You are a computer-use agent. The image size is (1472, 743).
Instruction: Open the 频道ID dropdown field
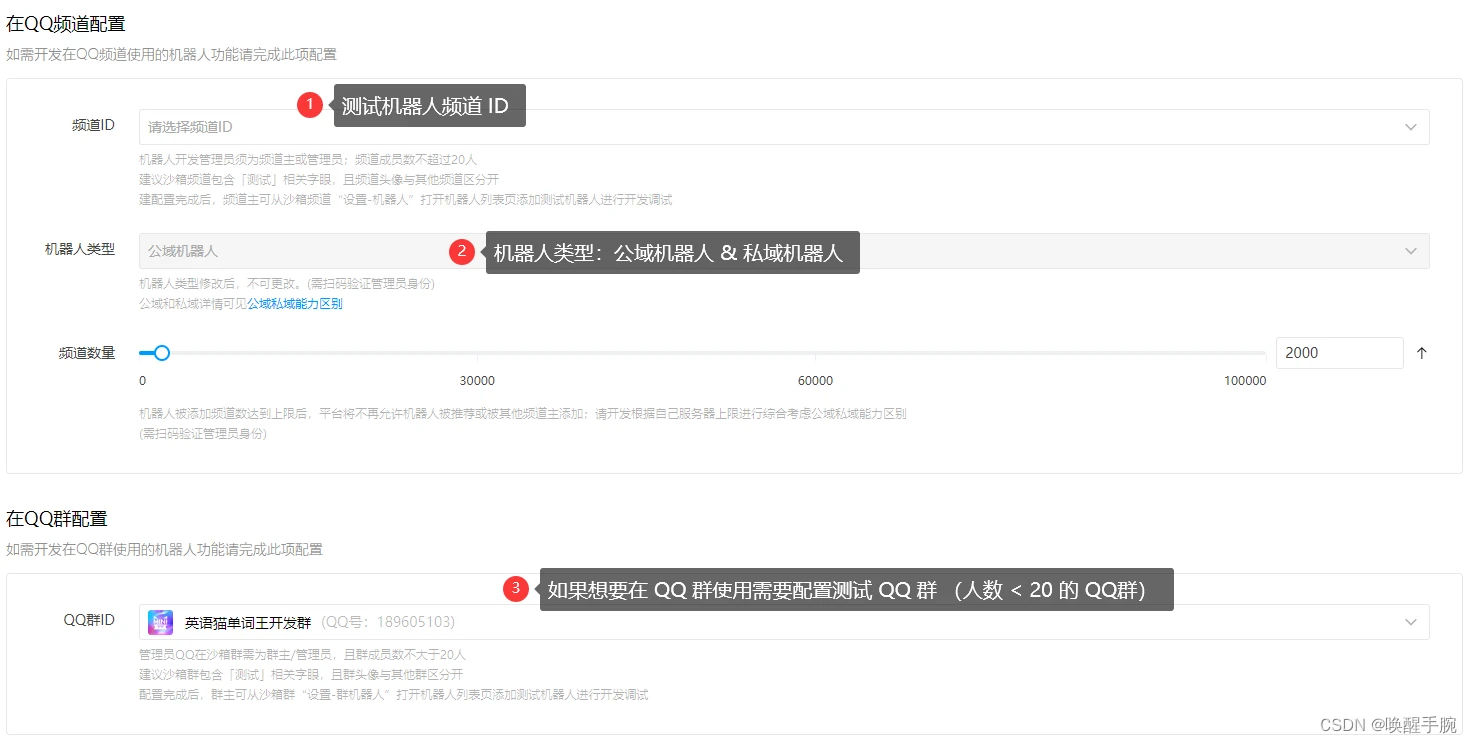(x=784, y=127)
